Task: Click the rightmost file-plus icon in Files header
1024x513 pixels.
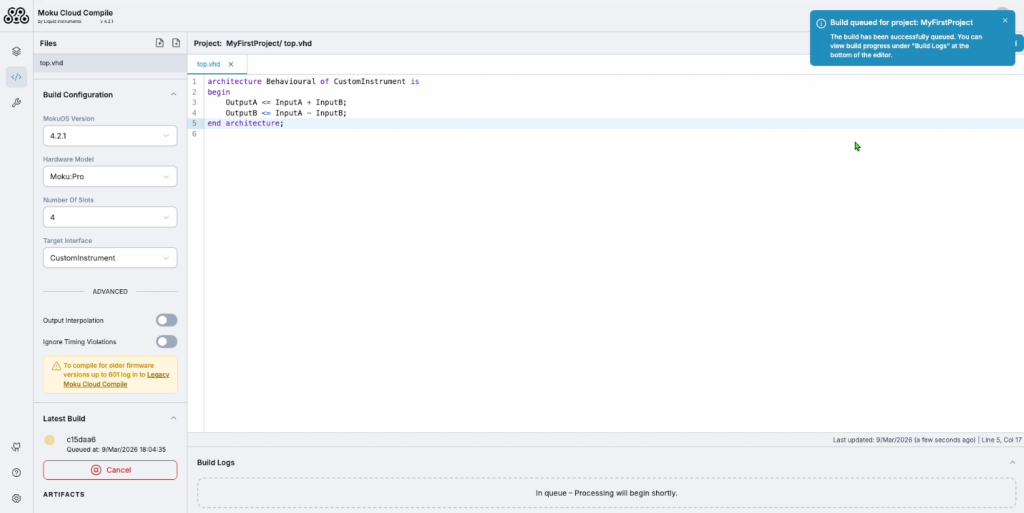Action: (x=176, y=43)
